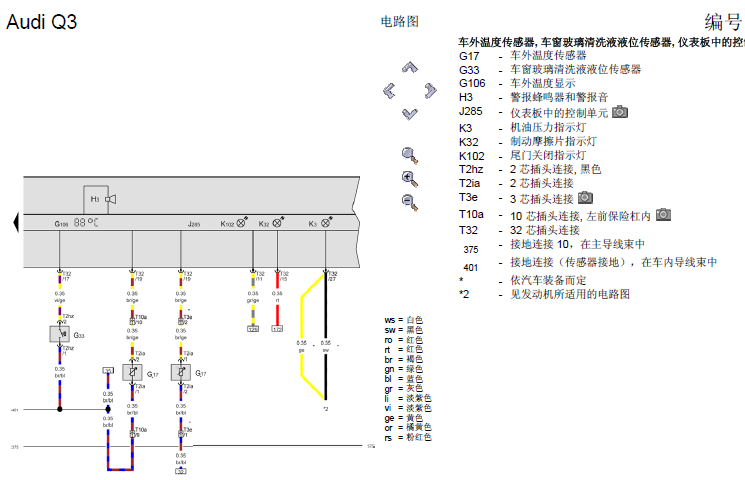The image size is (745, 480).
Task: Click color legend entry gr = 灰色
Action: coord(403,388)
